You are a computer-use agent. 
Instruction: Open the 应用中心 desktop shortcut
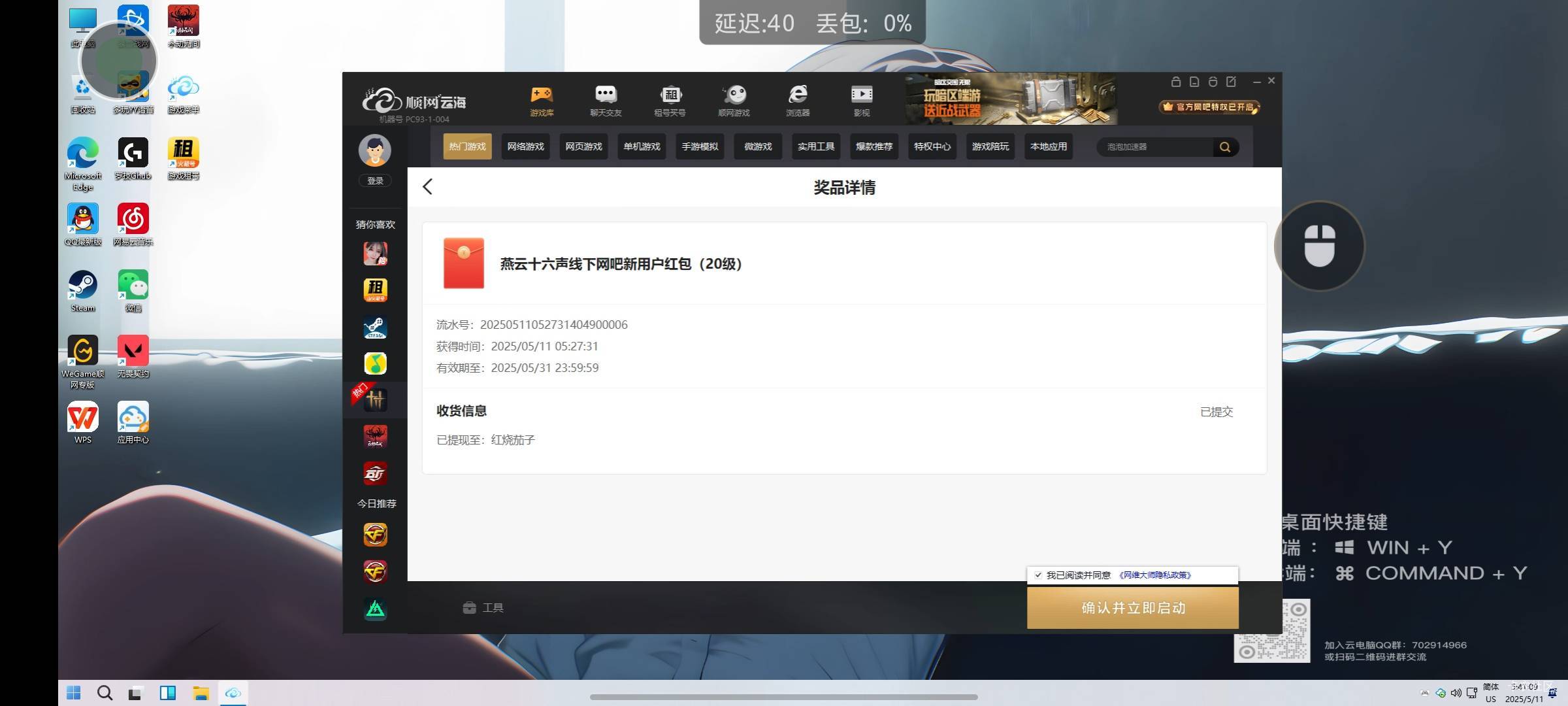[133, 423]
